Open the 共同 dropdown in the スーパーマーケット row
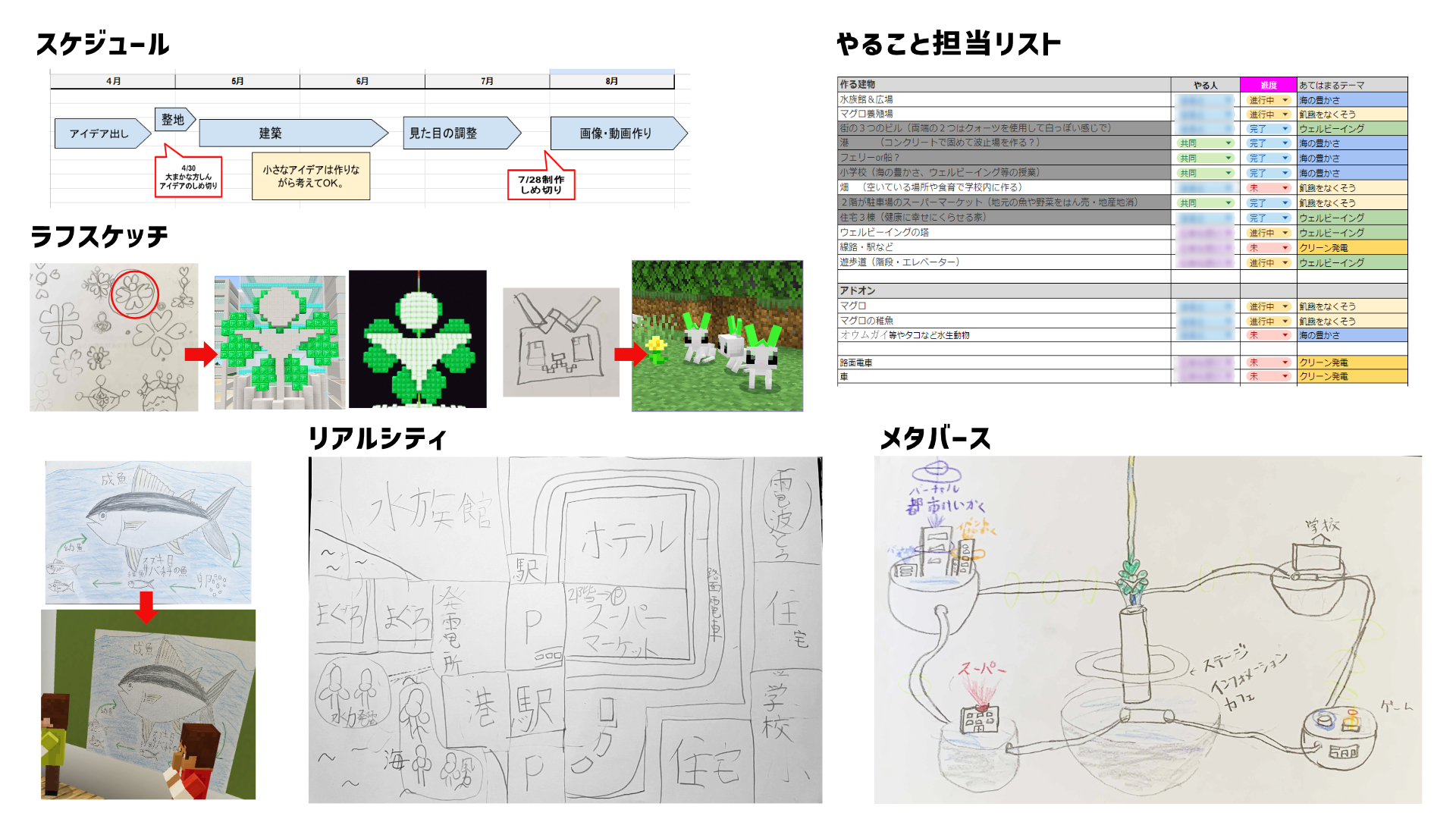This screenshot has width=1456, height=819. [1205, 203]
